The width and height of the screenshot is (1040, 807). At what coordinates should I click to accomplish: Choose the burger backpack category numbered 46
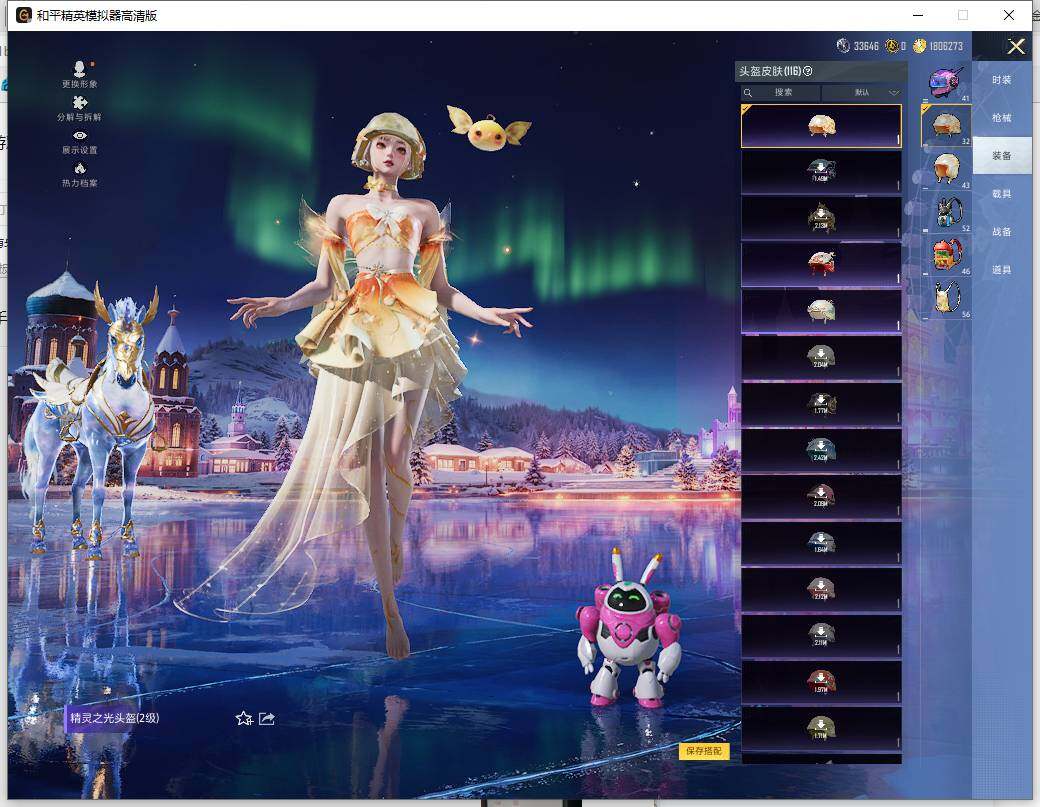coord(946,255)
